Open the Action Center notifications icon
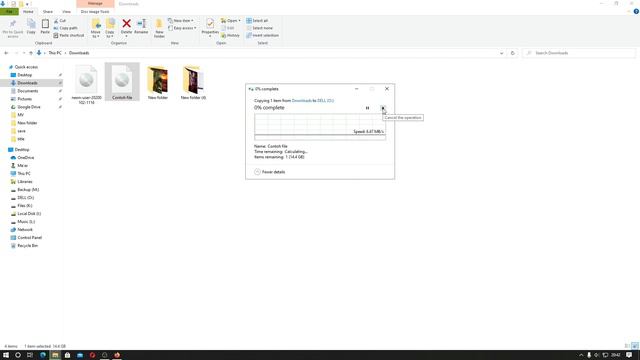The image size is (640, 360). 629,355
